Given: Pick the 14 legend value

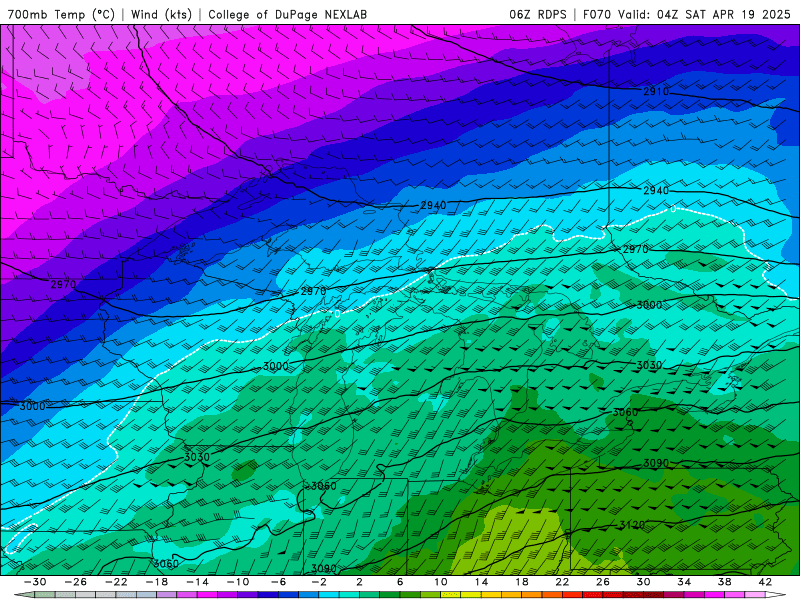Looking at the screenshot, I should pyautogui.click(x=481, y=582).
